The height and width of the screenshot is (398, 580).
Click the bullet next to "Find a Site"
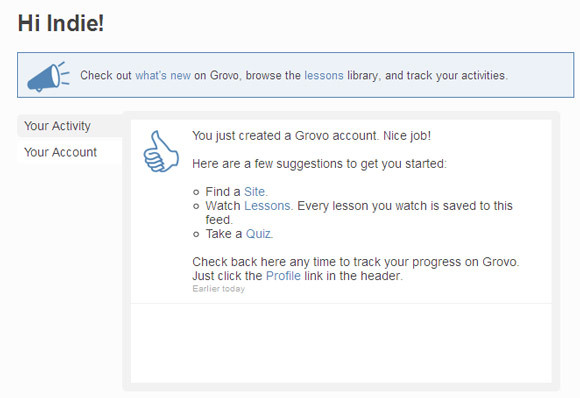[196, 192]
